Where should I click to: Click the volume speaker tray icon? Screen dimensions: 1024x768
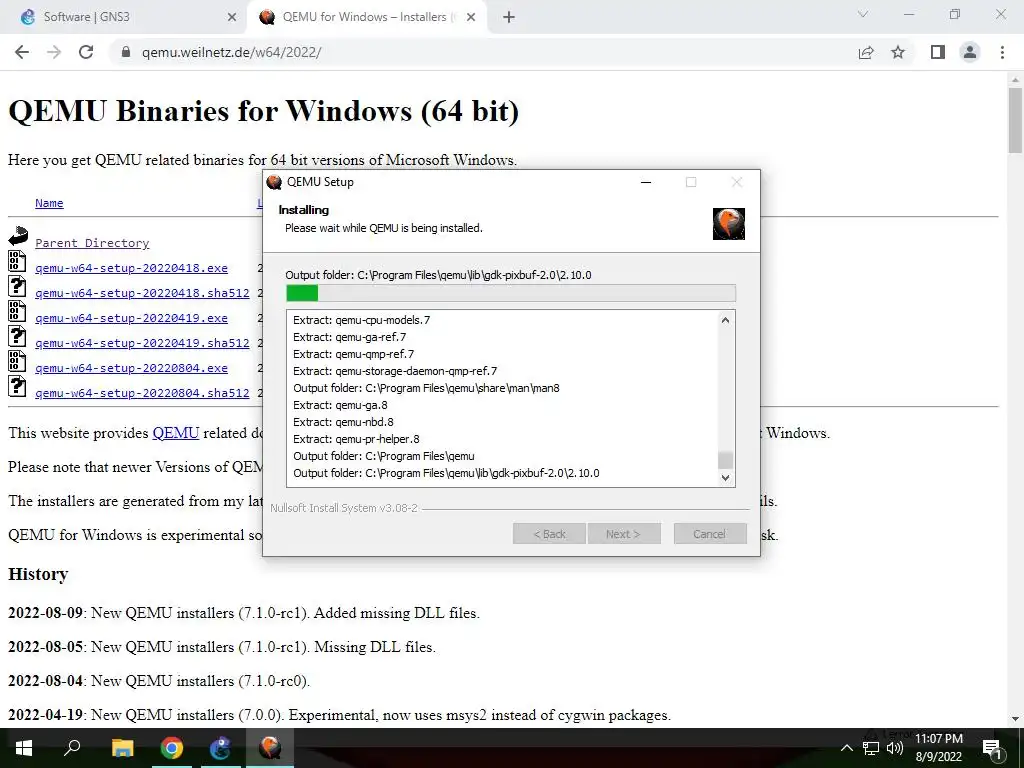(x=895, y=748)
